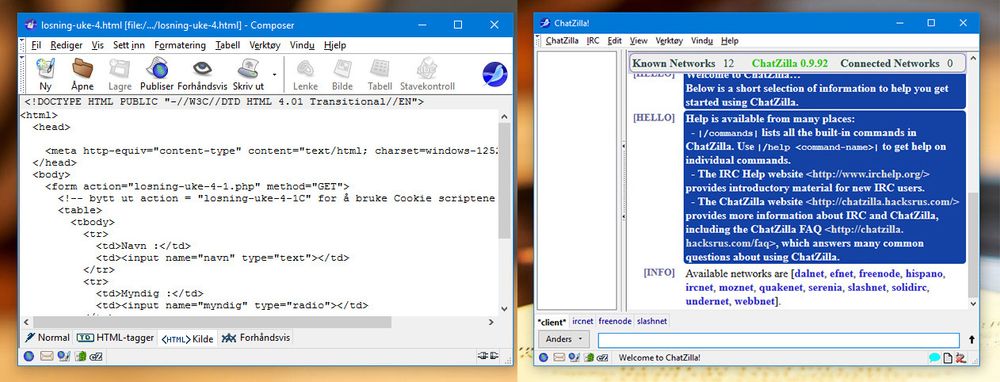
Task: Click the Åpne folder icon in Composer
Action: point(82,68)
